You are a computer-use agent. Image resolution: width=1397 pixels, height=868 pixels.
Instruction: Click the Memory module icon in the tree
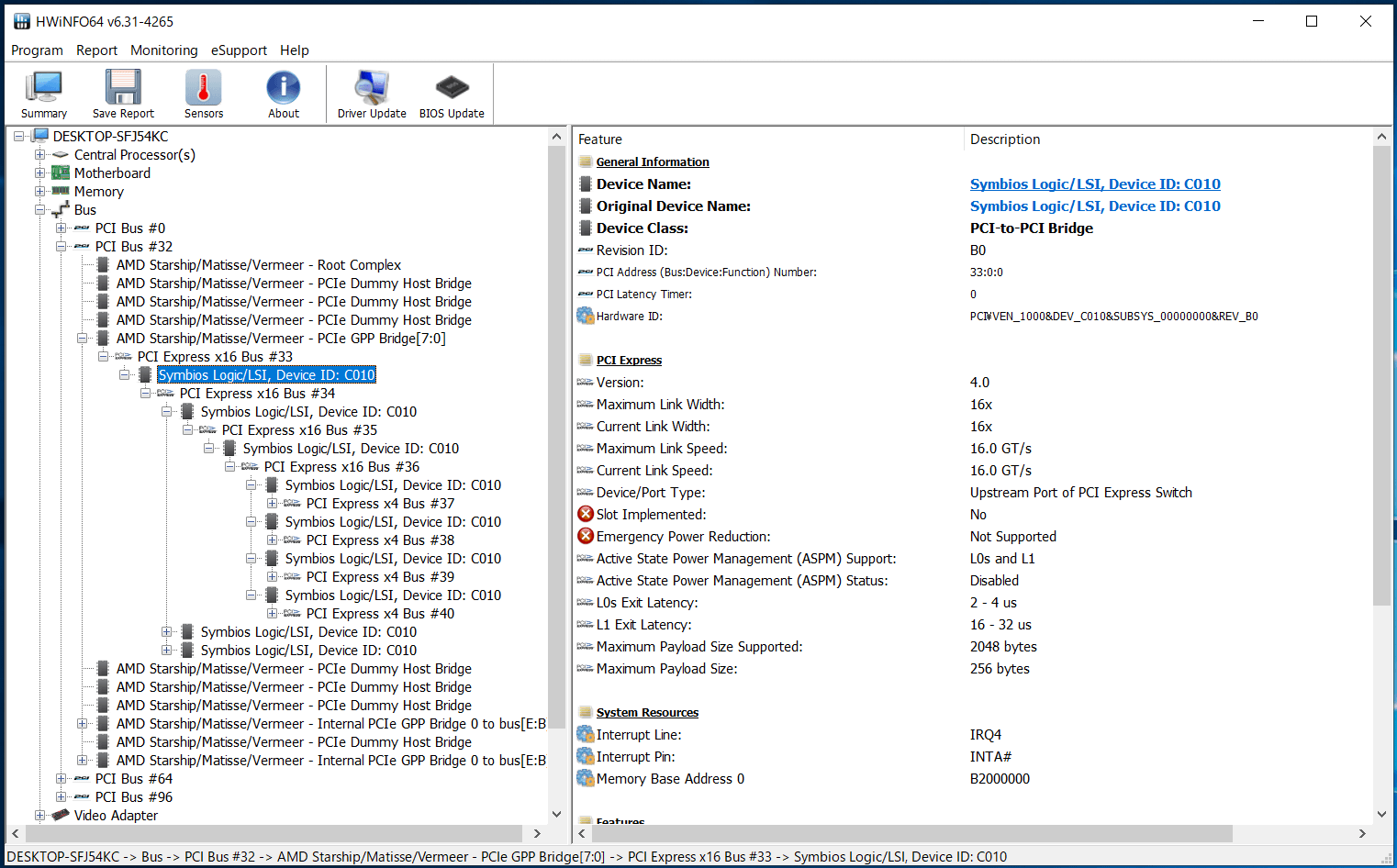[61, 191]
